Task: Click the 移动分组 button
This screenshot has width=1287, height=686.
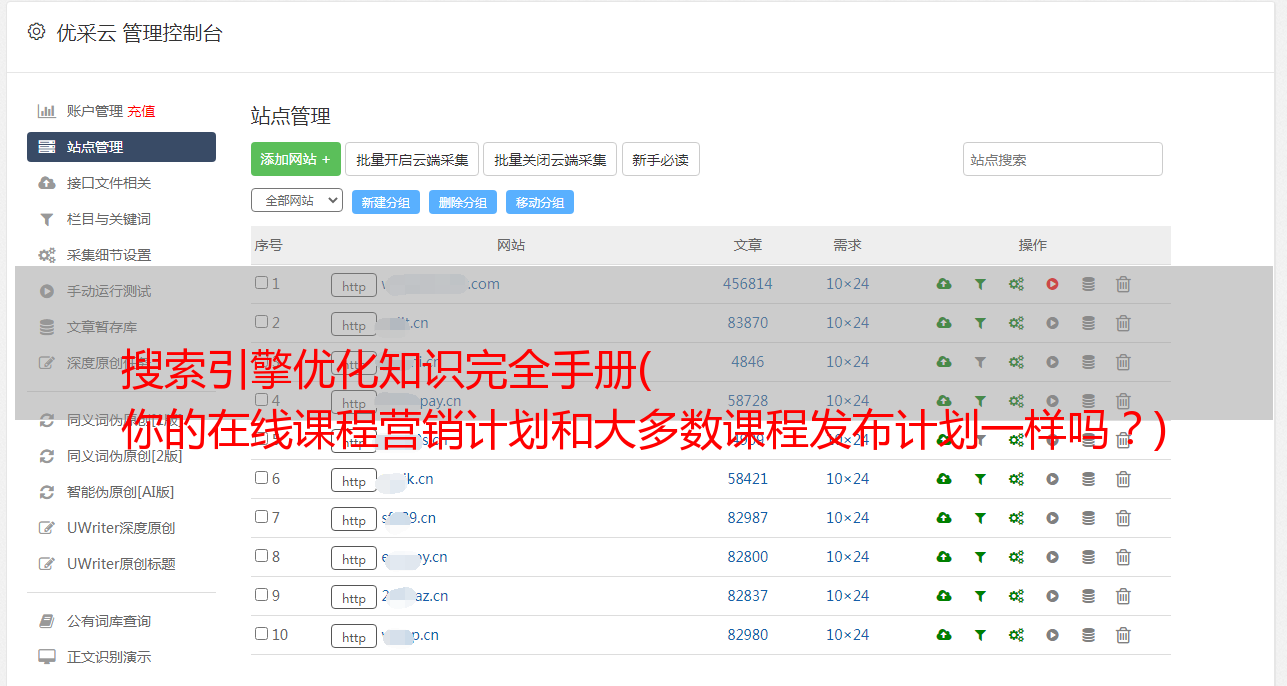Action: pyautogui.click(x=540, y=202)
